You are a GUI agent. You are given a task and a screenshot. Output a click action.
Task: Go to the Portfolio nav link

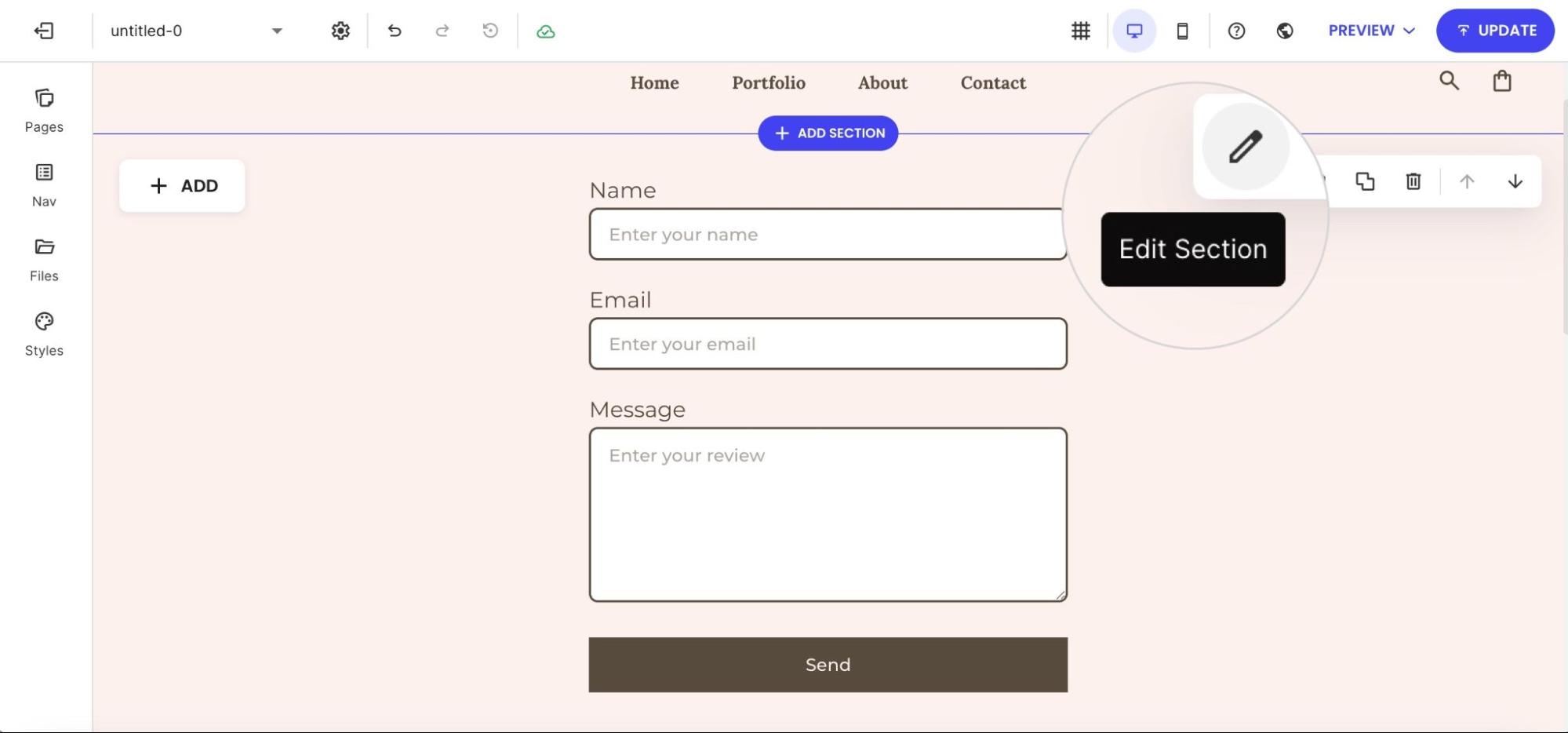769,82
